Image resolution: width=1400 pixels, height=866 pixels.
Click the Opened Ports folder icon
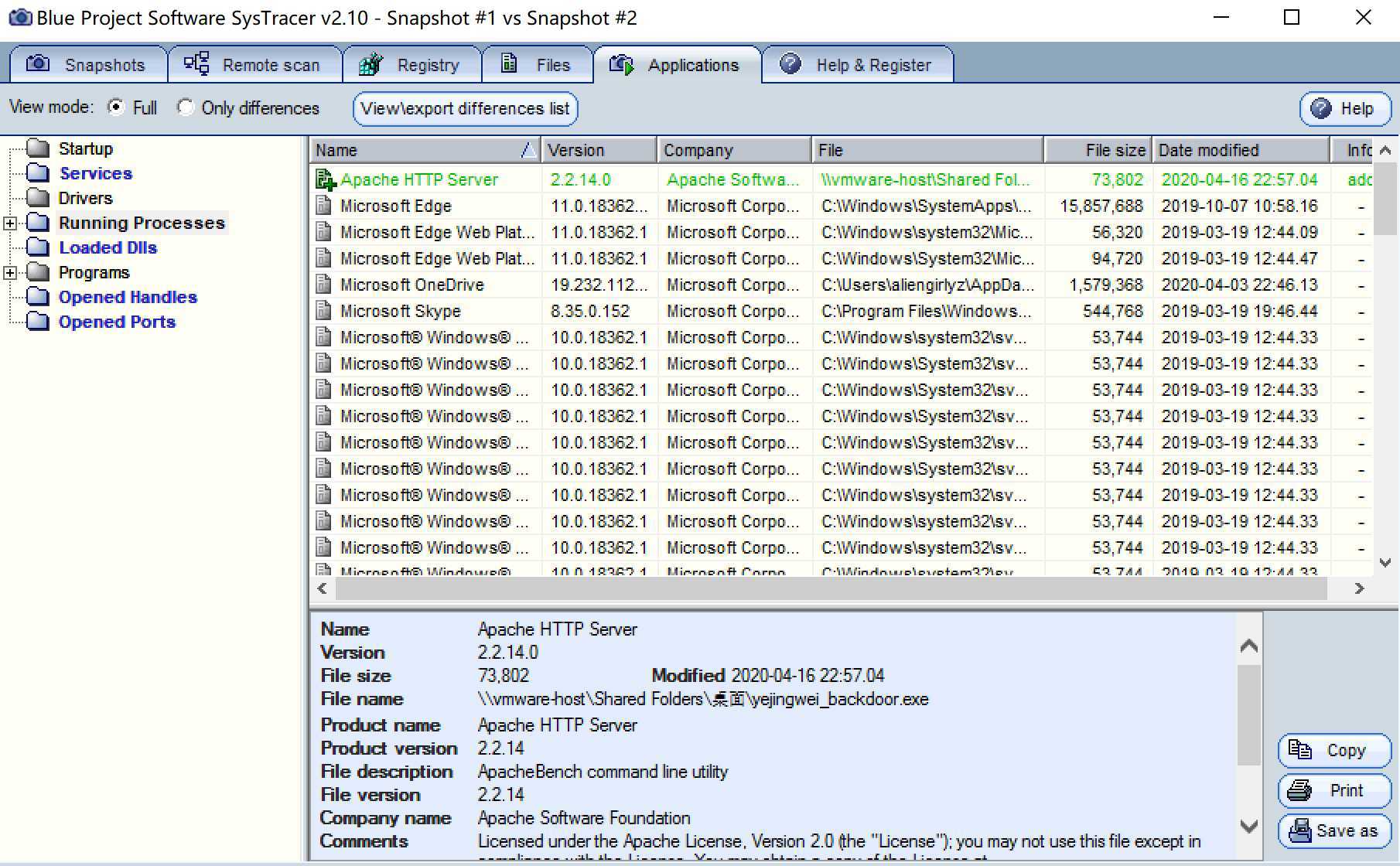[x=38, y=321]
